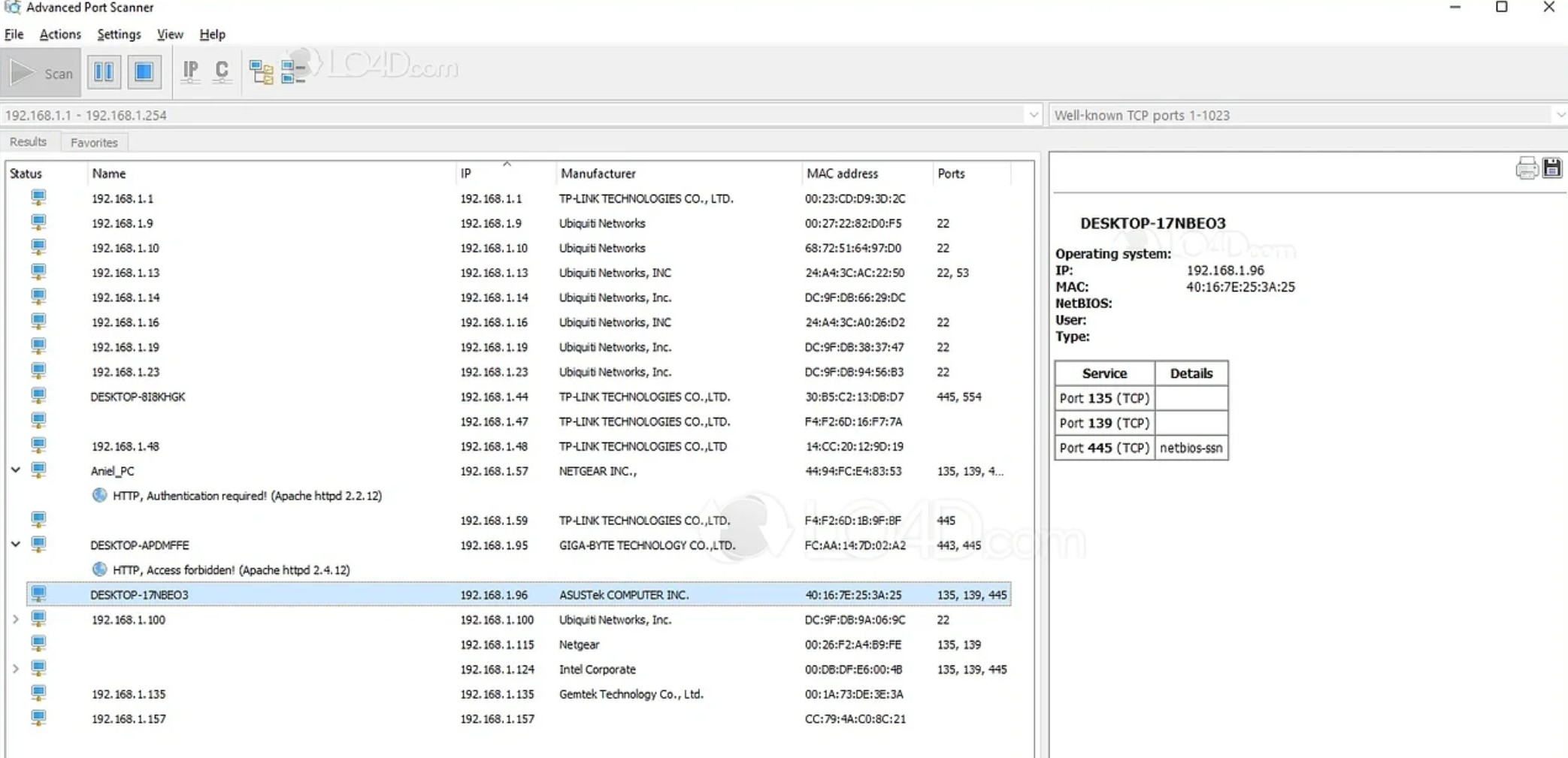Stop the scan with the stop icon
The image size is (1568, 758).
coord(144,72)
